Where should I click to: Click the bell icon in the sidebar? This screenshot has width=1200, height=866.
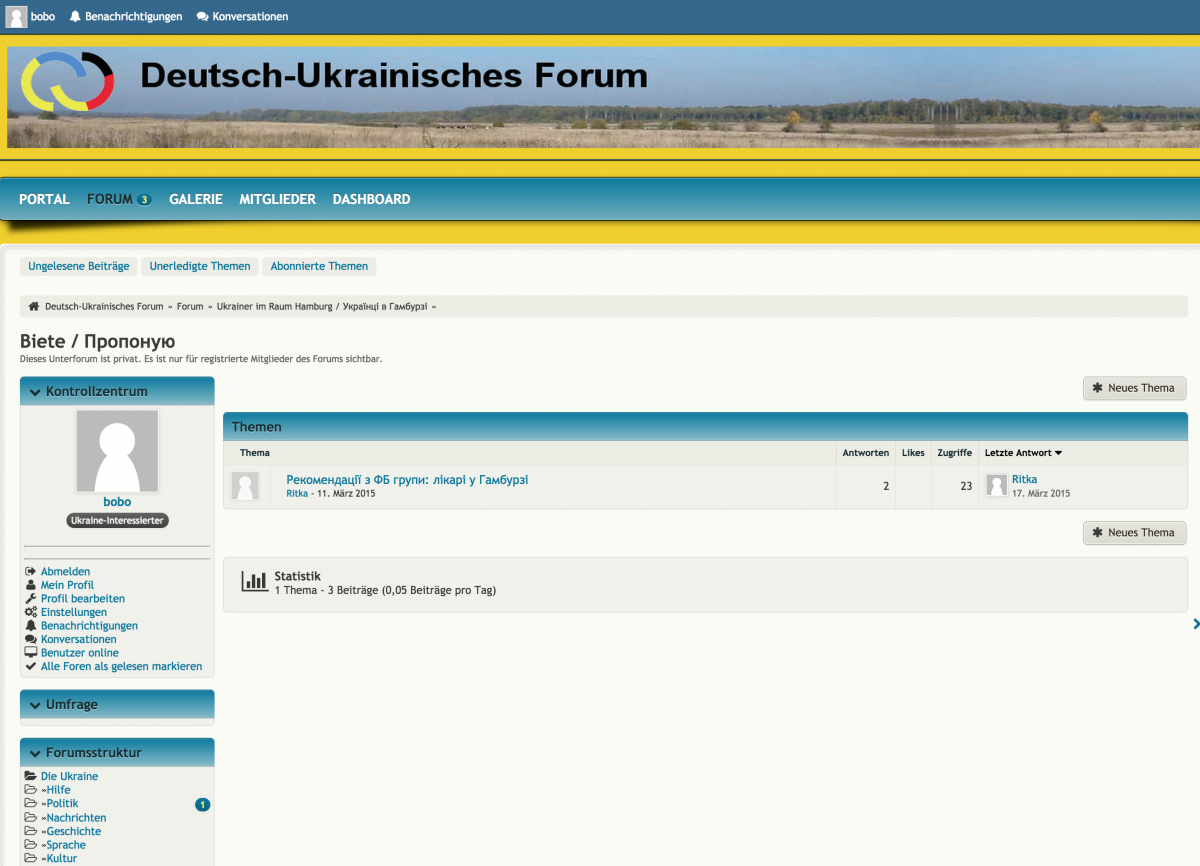click(31, 626)
